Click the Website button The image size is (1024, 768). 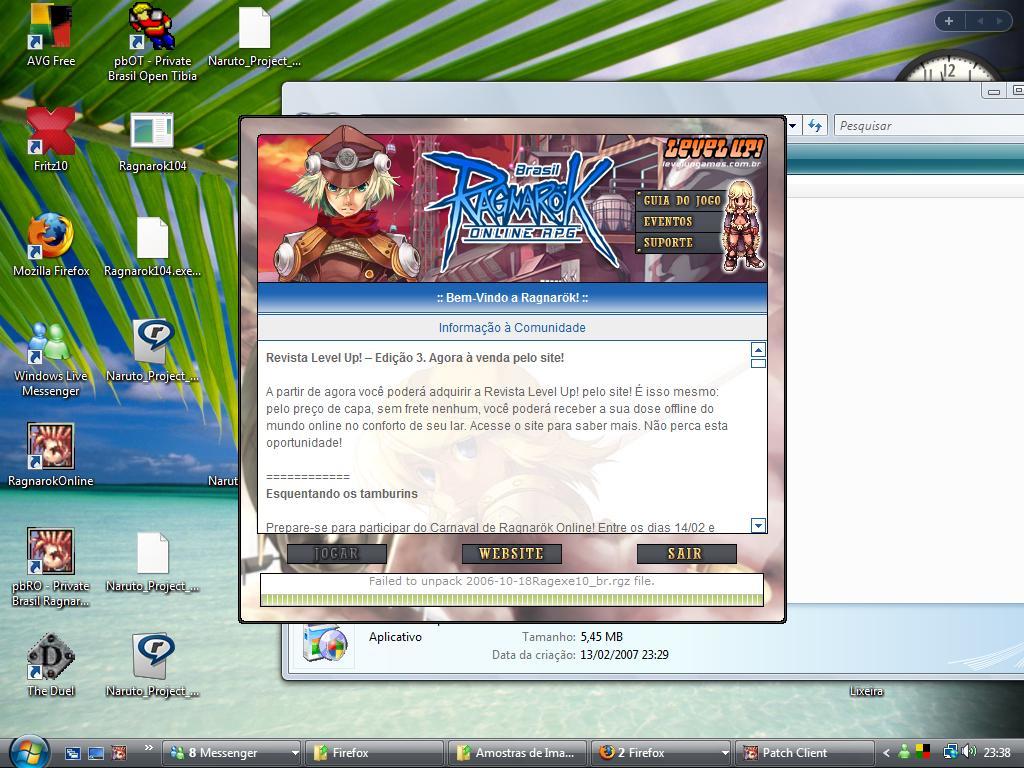click(x=511, y=554)
